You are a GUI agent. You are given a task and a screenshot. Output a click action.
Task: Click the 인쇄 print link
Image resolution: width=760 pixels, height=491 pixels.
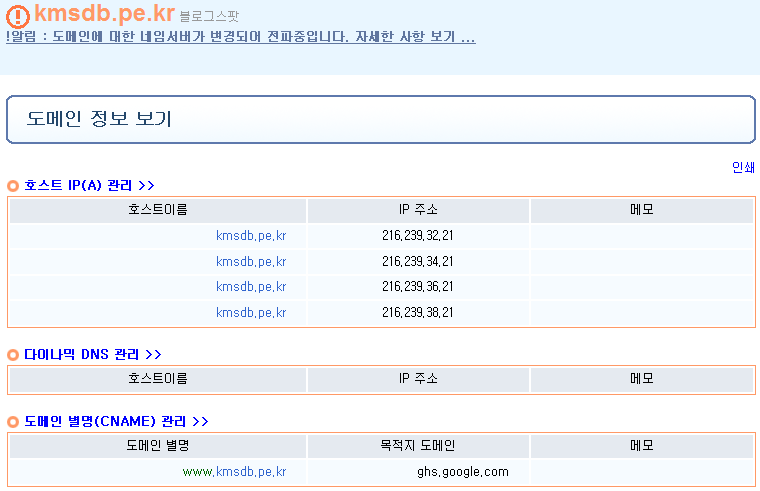pyautogui.click(x=743, y=168)
